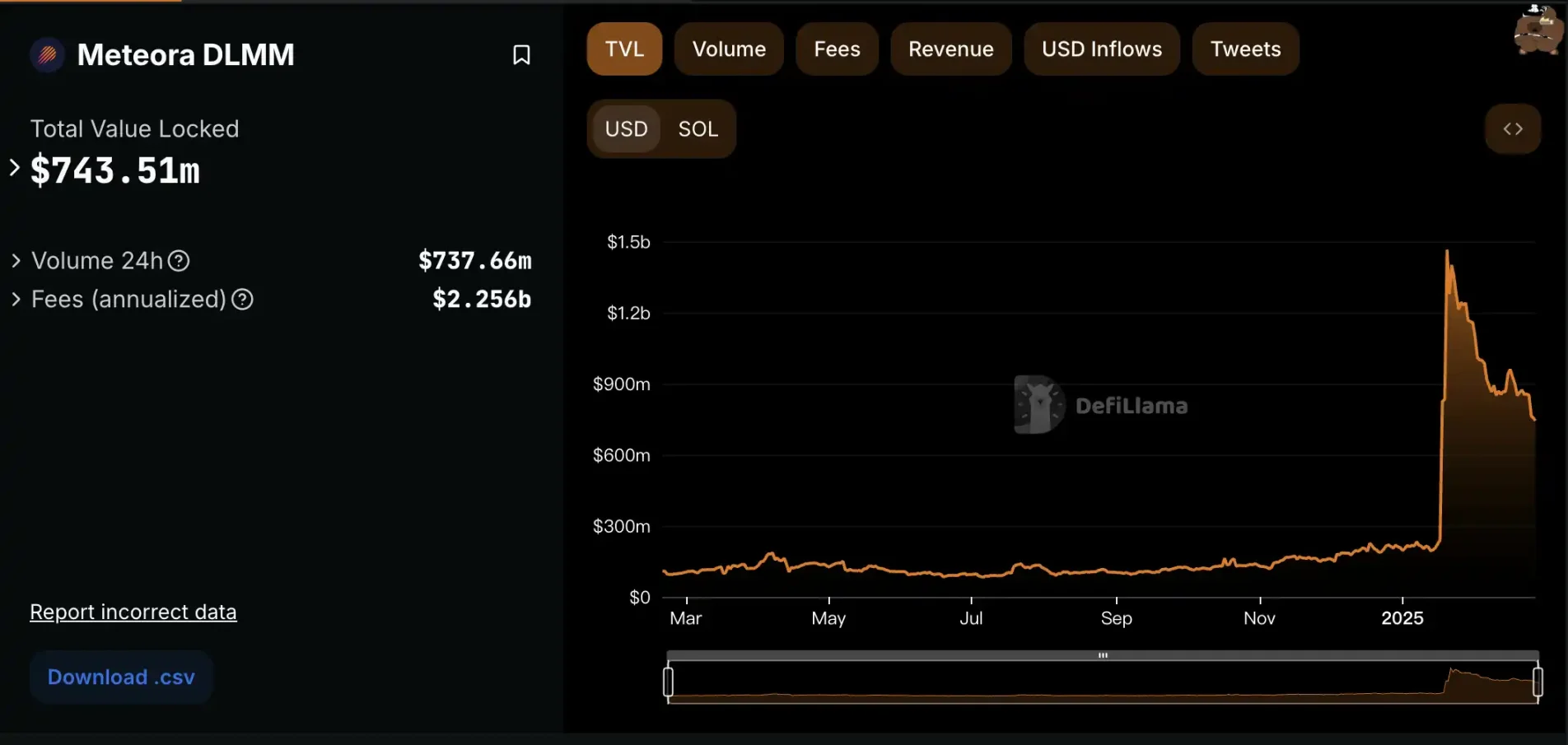
Task: Select the Fees chart metric
Action: pos(836,49)
